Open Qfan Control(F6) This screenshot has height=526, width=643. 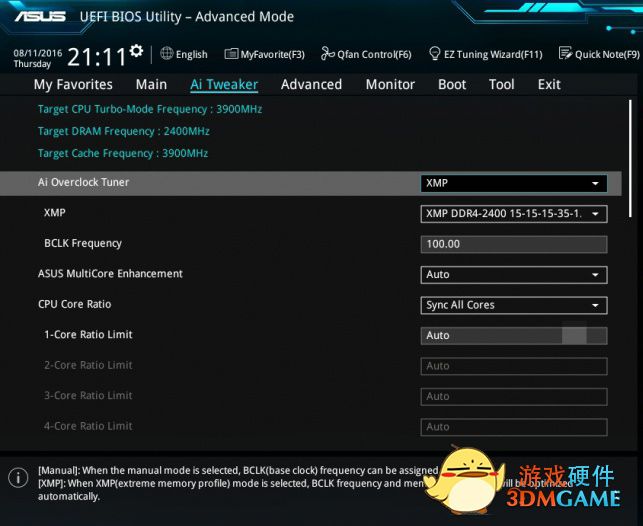pyautogui.click(x=366, y=54)
